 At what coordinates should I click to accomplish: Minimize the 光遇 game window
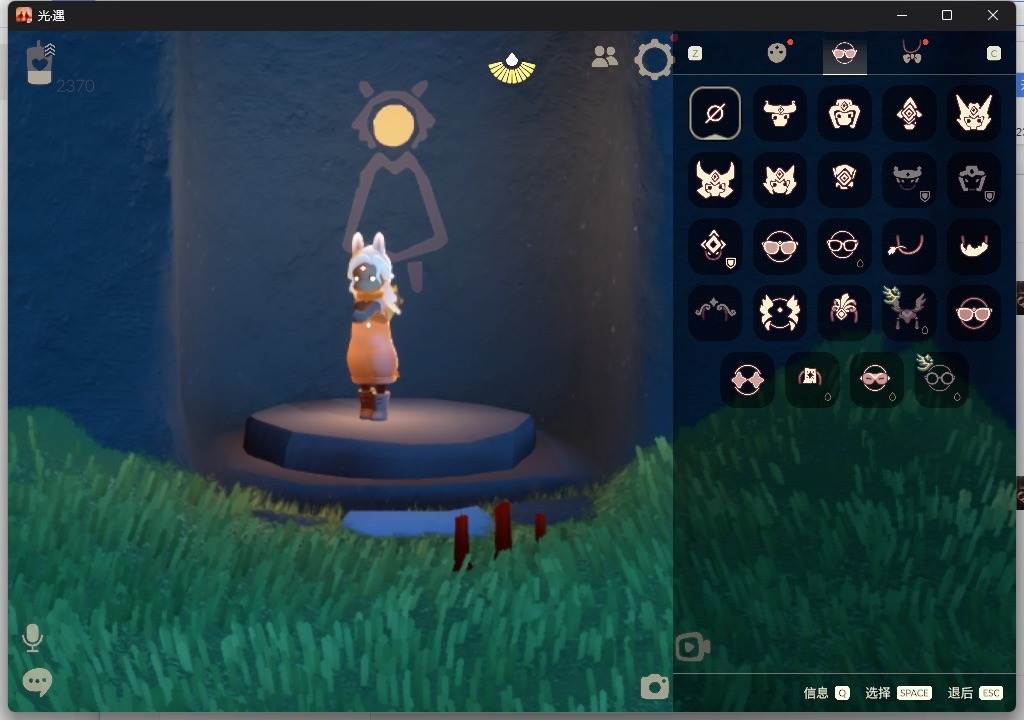tap(902, 15)
